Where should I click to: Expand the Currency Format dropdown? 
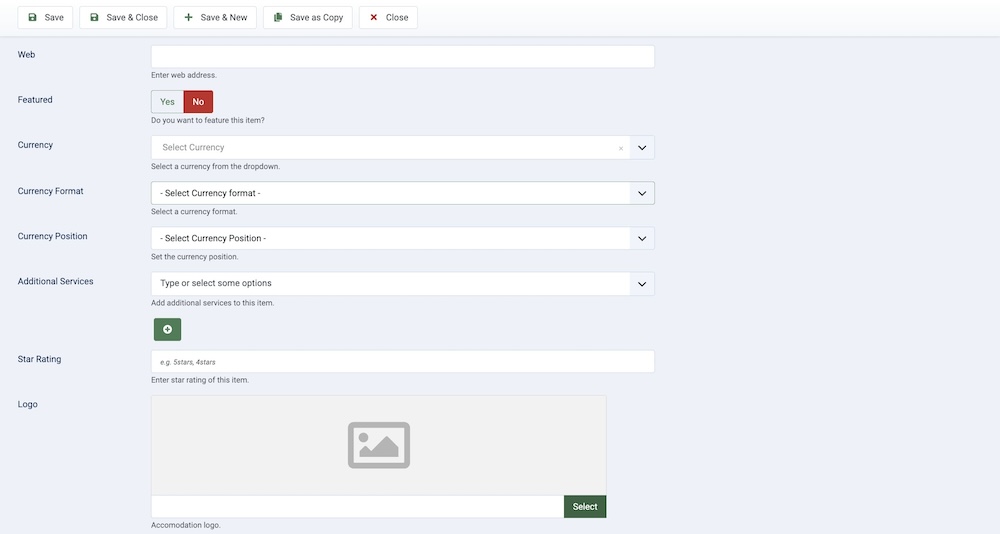click(x=402, y=193)
